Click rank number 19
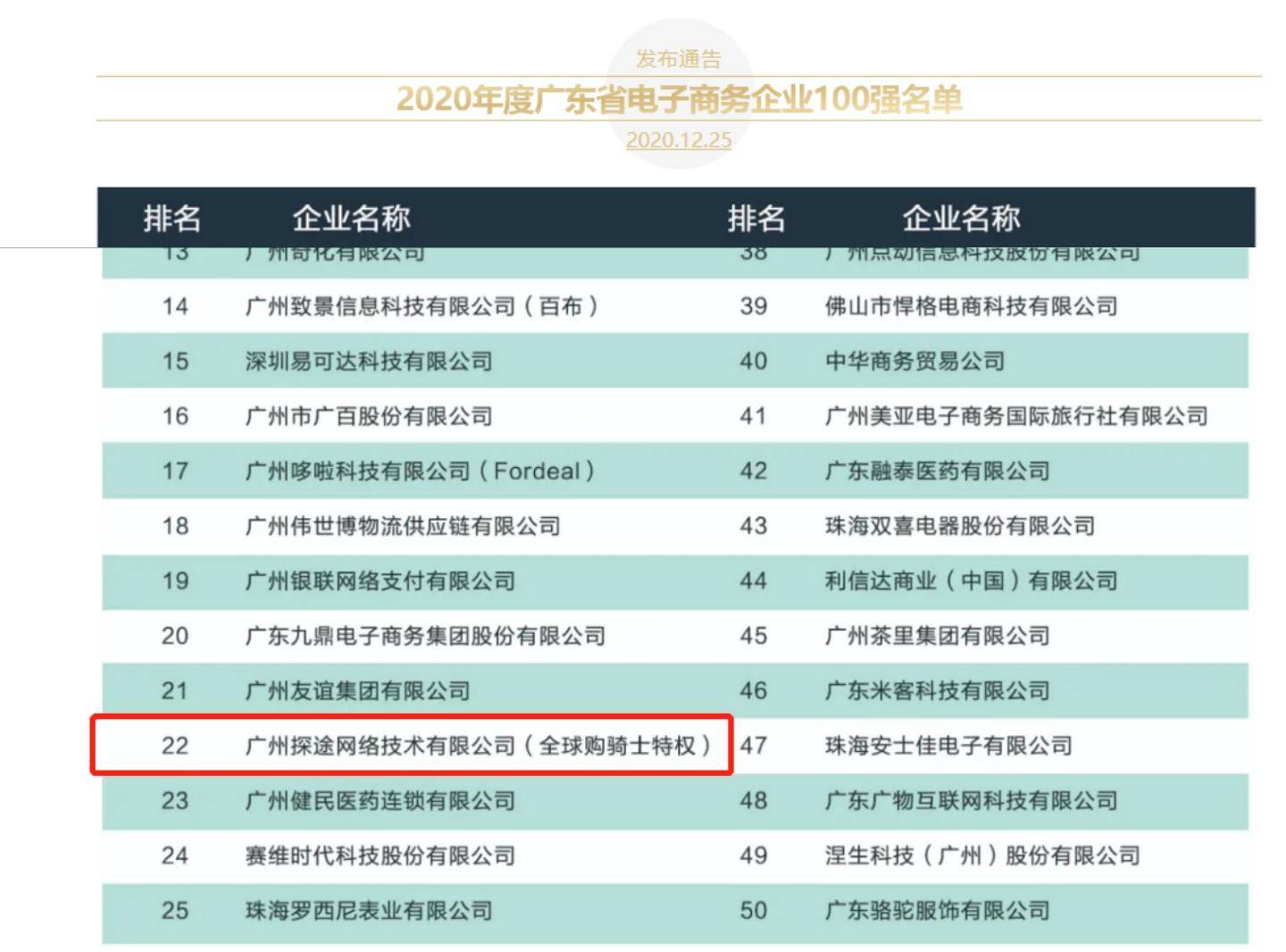 click(175, 581)
